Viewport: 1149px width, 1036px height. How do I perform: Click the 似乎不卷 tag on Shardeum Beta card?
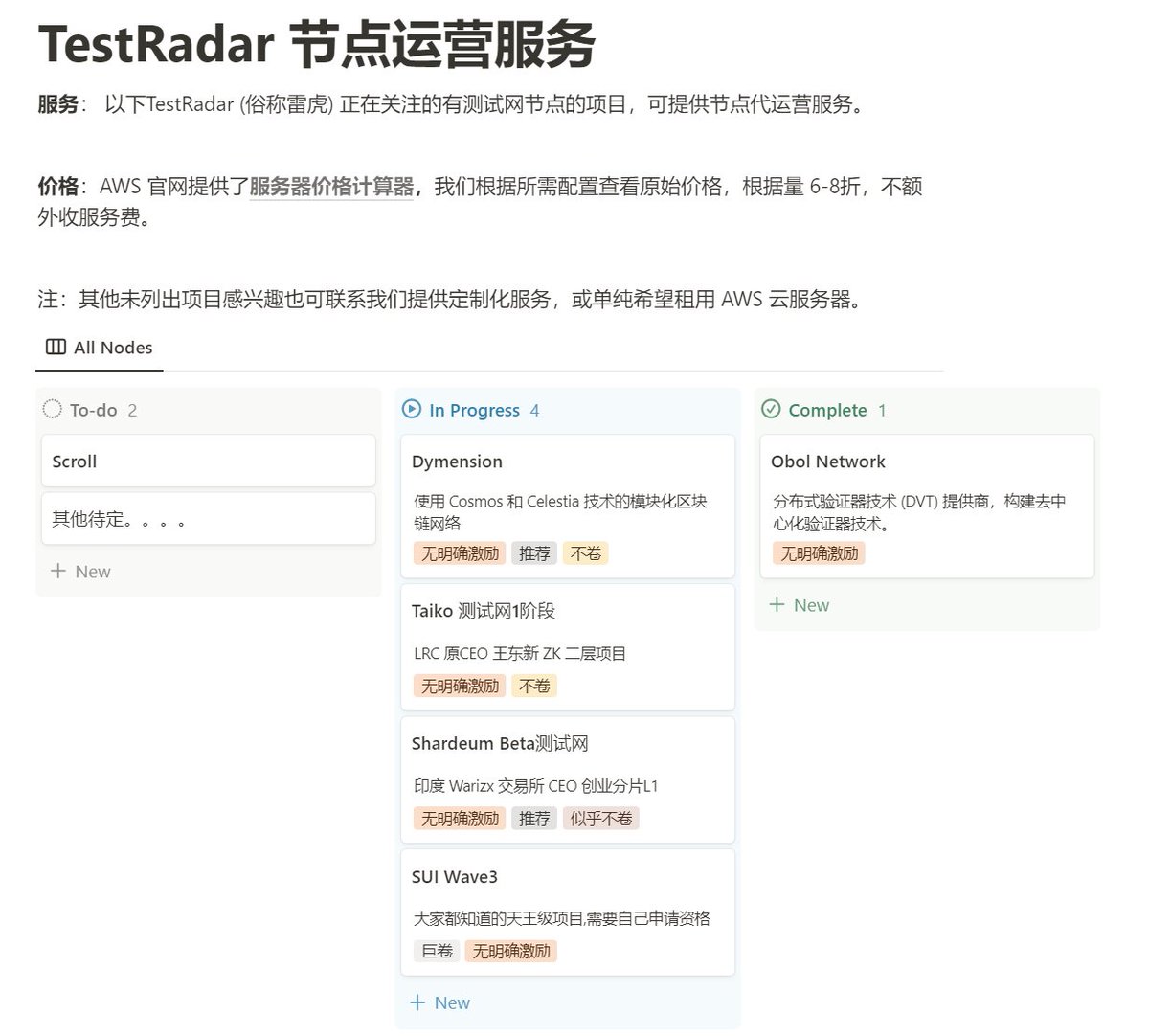[600, 818]
